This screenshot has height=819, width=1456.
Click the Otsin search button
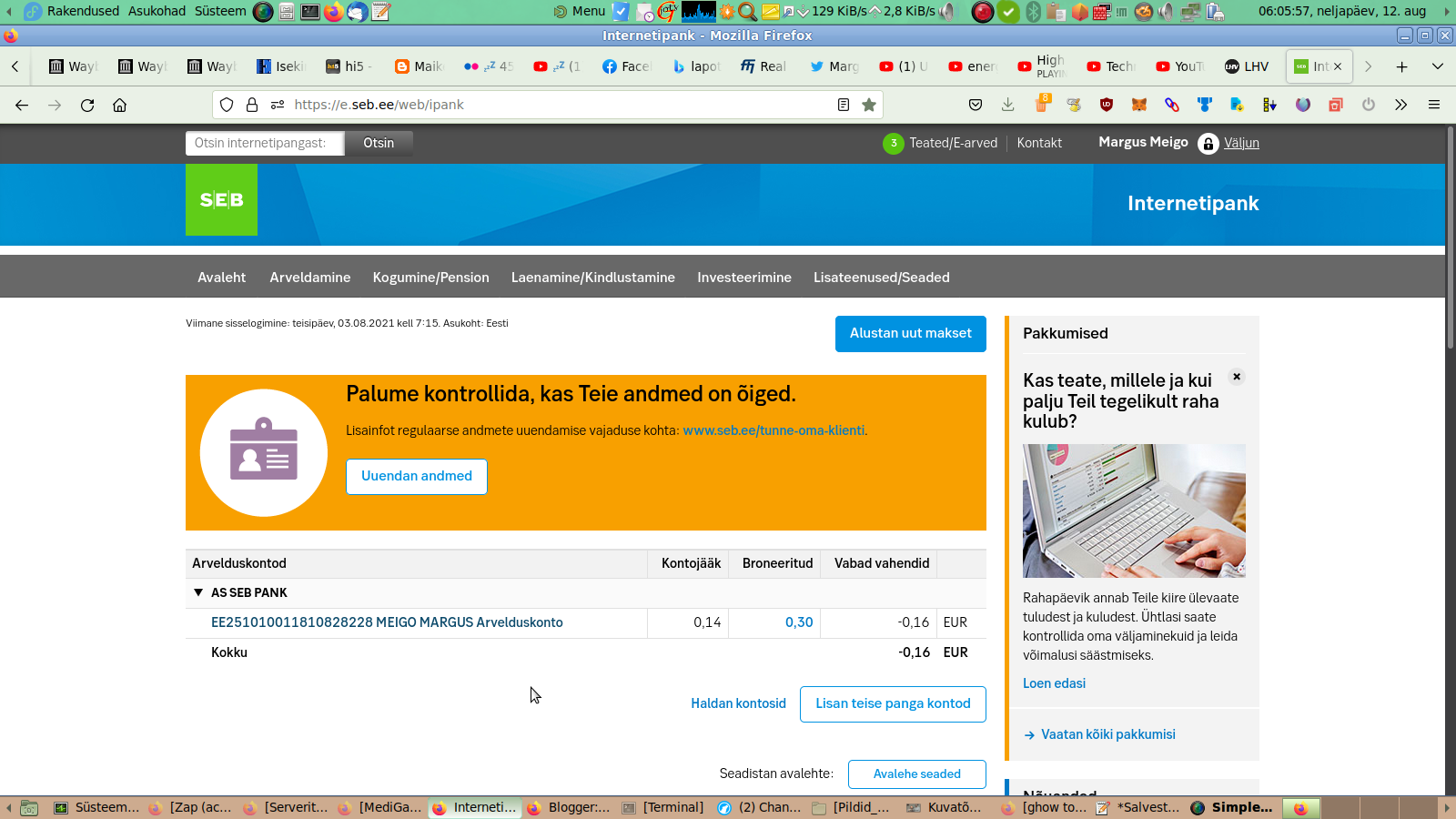pyautogui.click(x=379, y=143)
